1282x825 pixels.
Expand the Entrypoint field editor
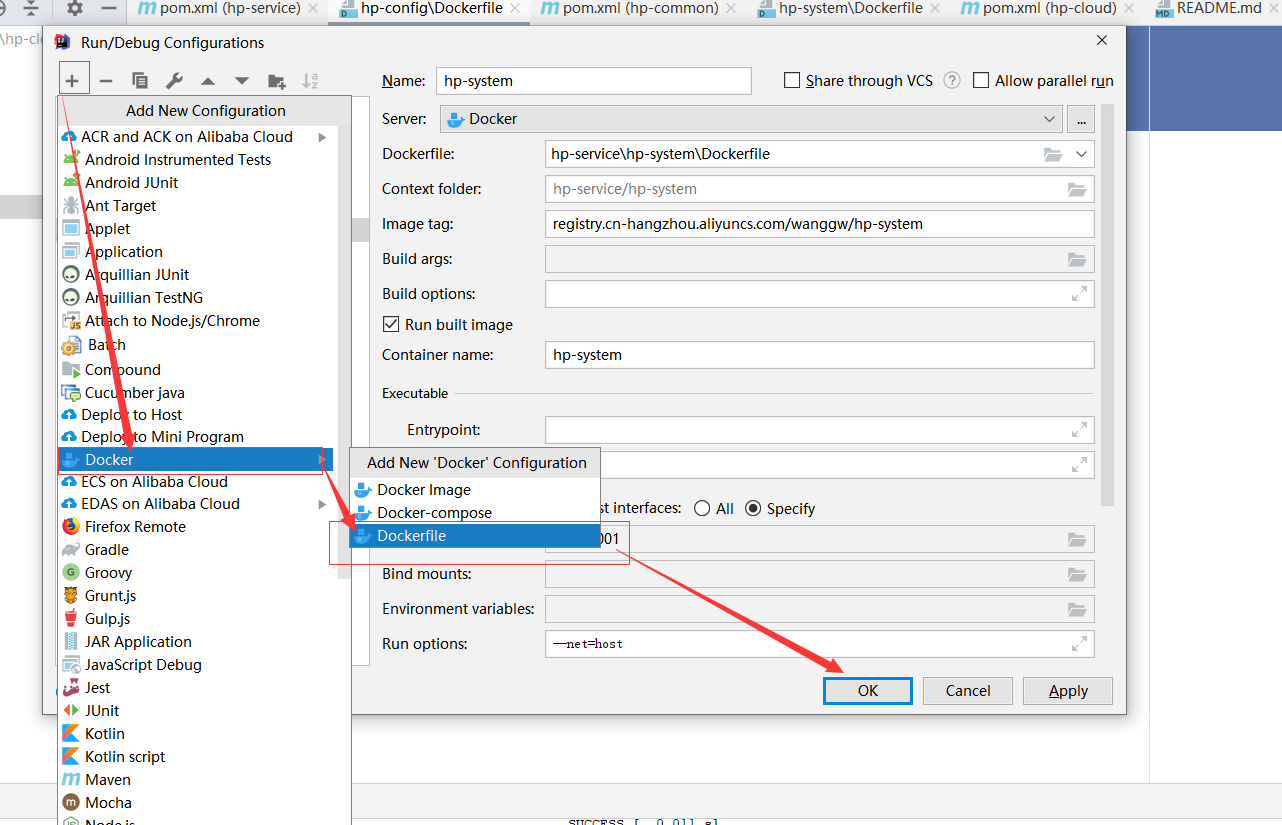[1079, 430]
